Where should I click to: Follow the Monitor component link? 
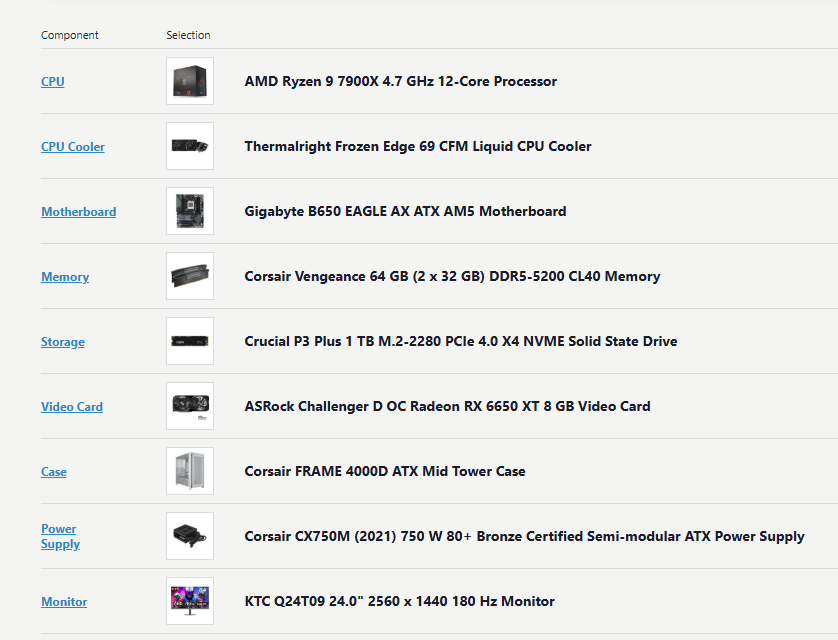pos(64,602)
